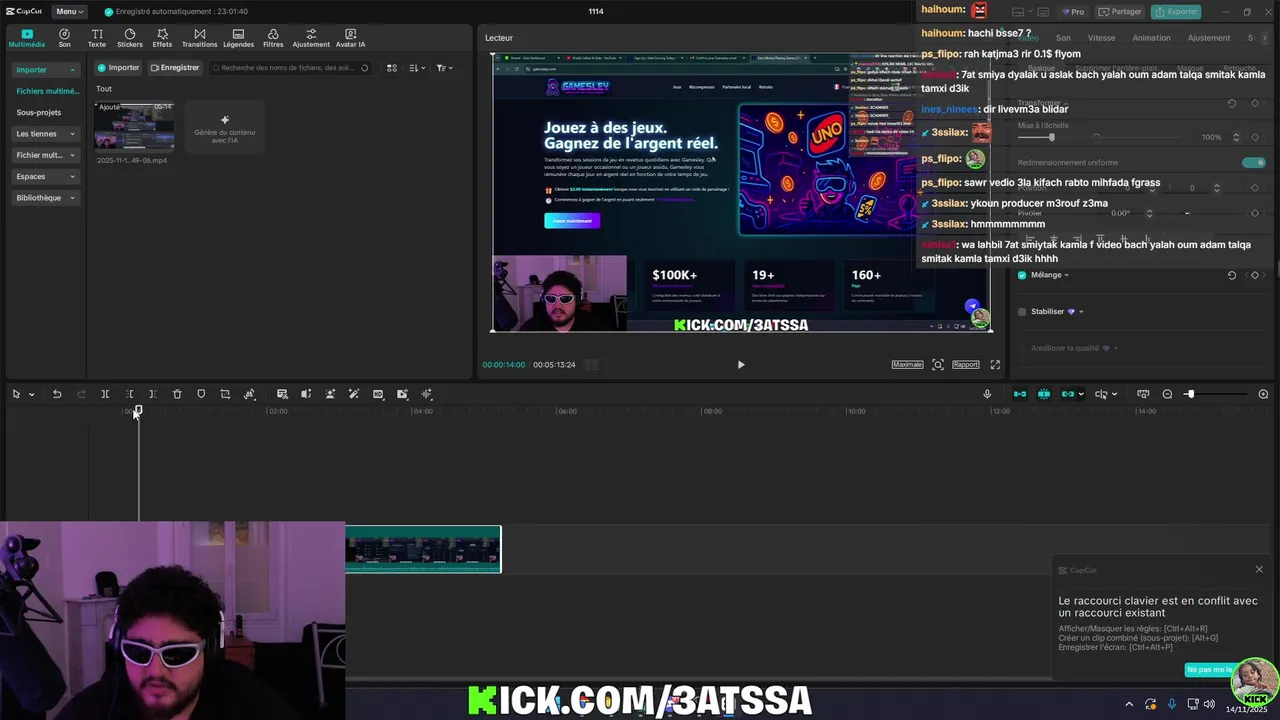
Task: Open the Effets tab
Action: (162, 38)
